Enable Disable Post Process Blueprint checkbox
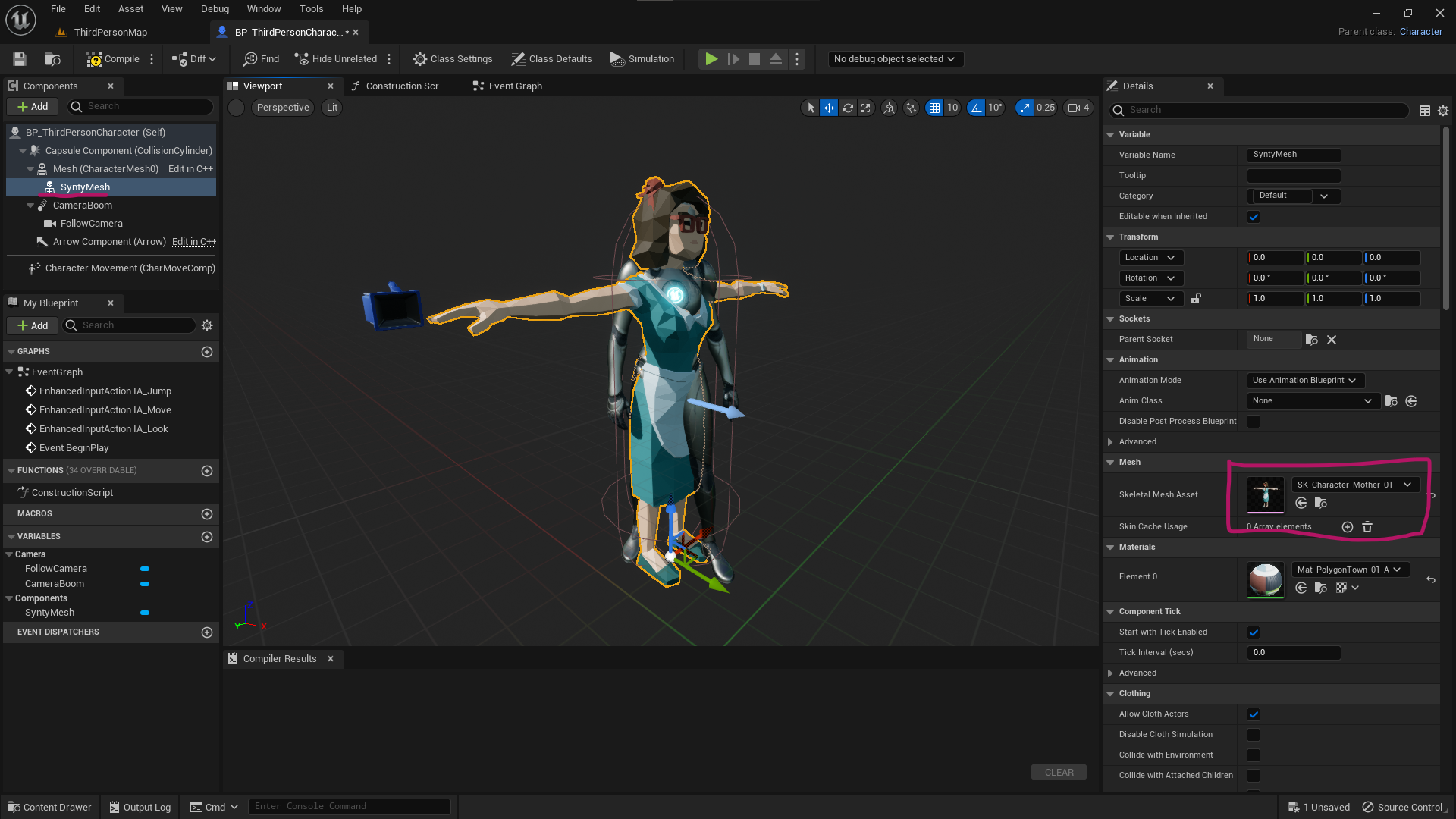Screen dimensions: 1456x819 click(1254, 422)
